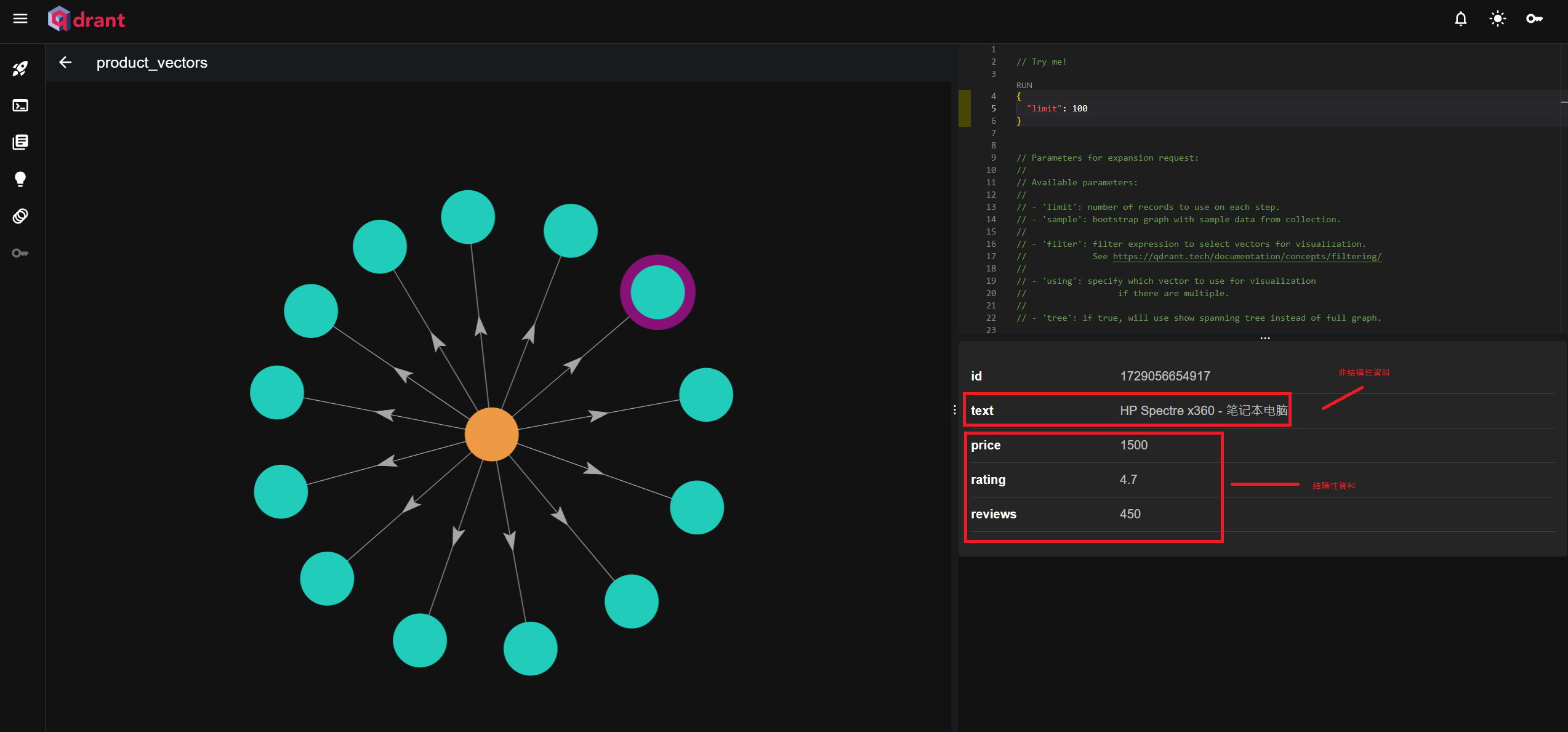Open the hamburger navigation menu

pyautogui.click(x=20, y=18)
